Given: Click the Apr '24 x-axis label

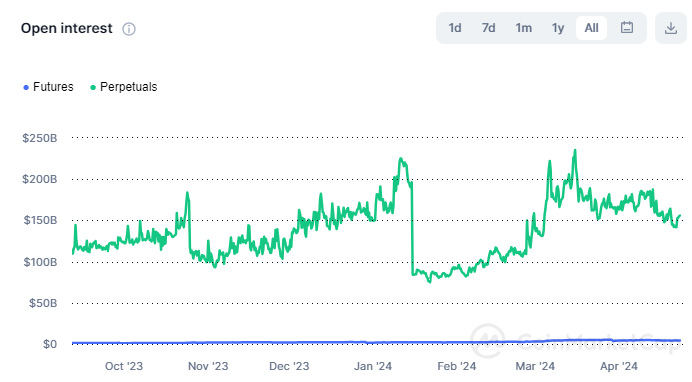Looking at the screenshot, I should point(619,366).
